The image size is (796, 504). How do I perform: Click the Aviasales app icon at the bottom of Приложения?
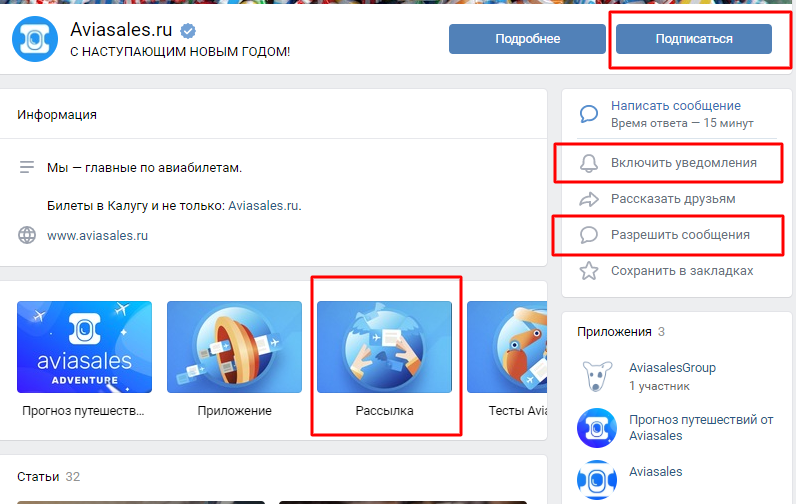point(597,480)
